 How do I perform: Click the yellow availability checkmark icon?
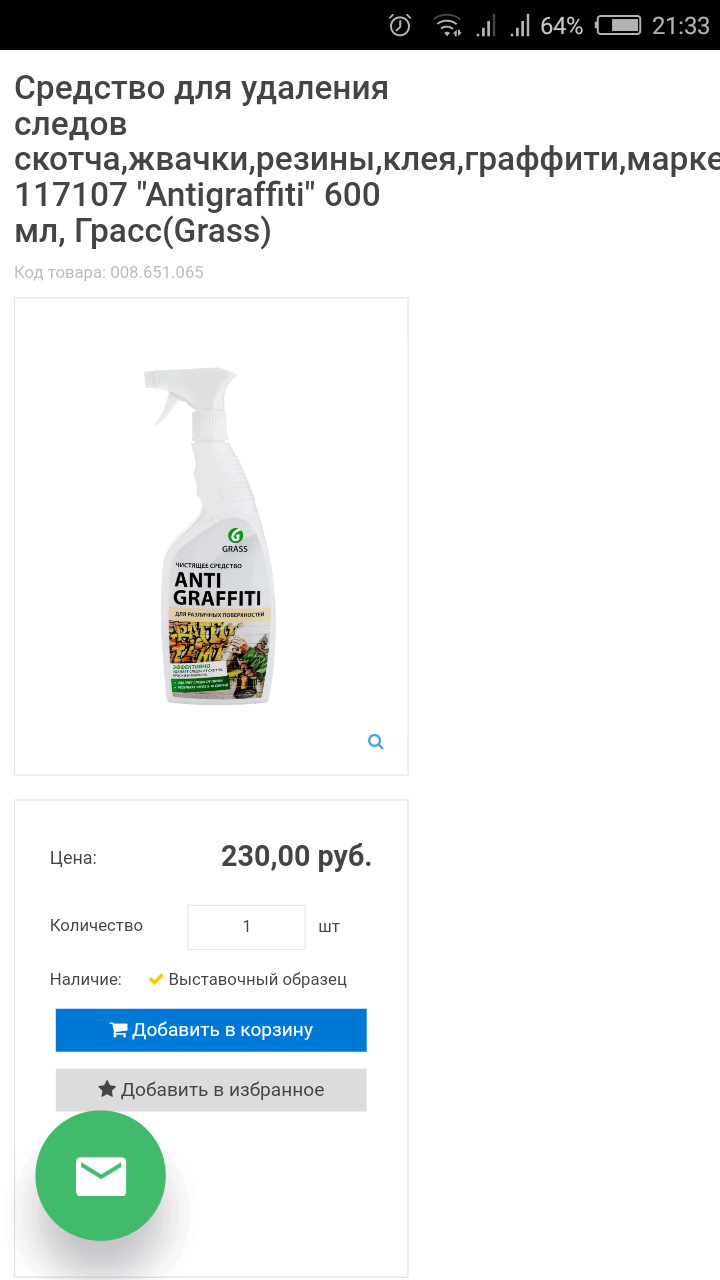click(x=156, y=979)
